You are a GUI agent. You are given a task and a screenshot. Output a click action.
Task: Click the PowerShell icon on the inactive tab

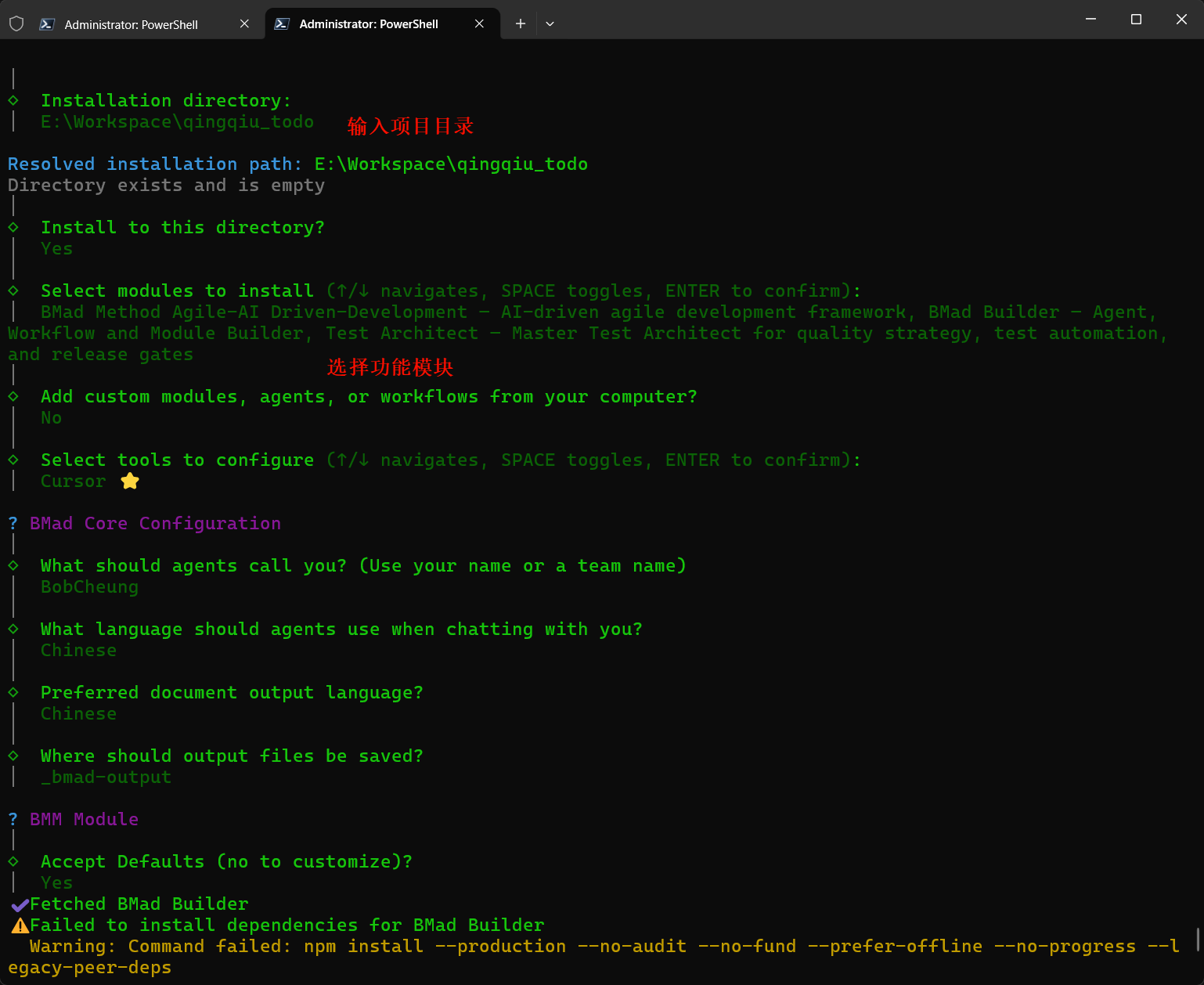click(x=47, y=24)
